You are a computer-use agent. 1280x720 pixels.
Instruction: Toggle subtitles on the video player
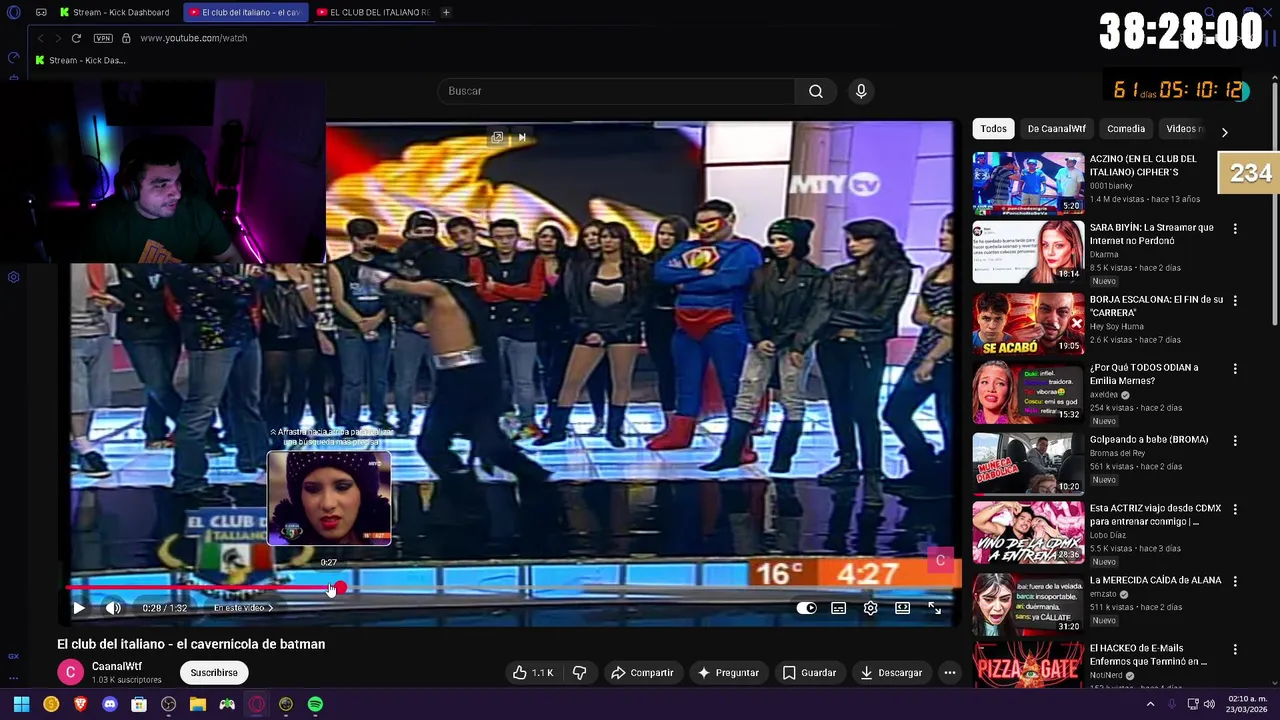coord(839,608)
